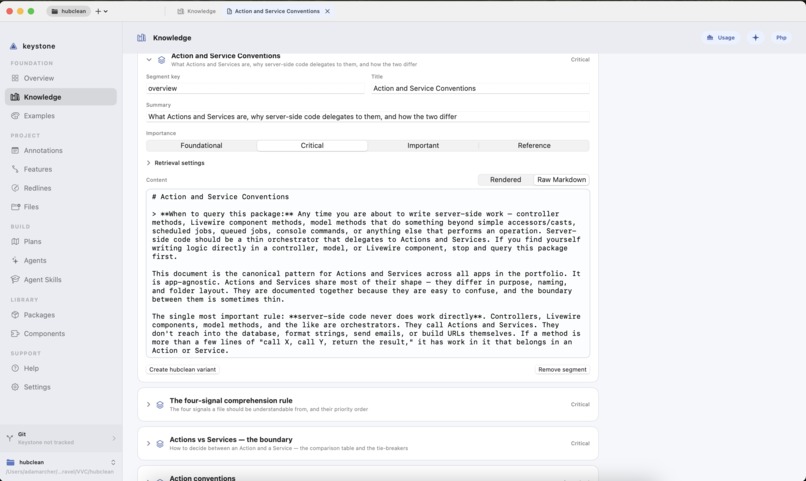Click the Components icon in sidebar
Screen dimensions: 806x481
(x=15, y=334)
